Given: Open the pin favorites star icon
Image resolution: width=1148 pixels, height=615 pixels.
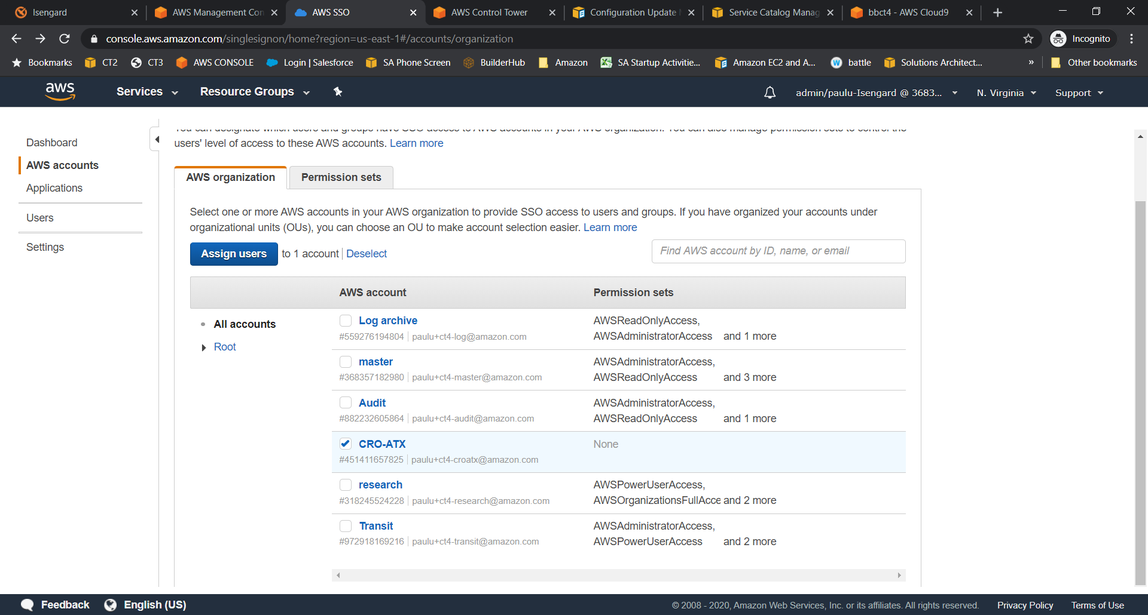Looking at the screenshot, I should click(338, 92).
